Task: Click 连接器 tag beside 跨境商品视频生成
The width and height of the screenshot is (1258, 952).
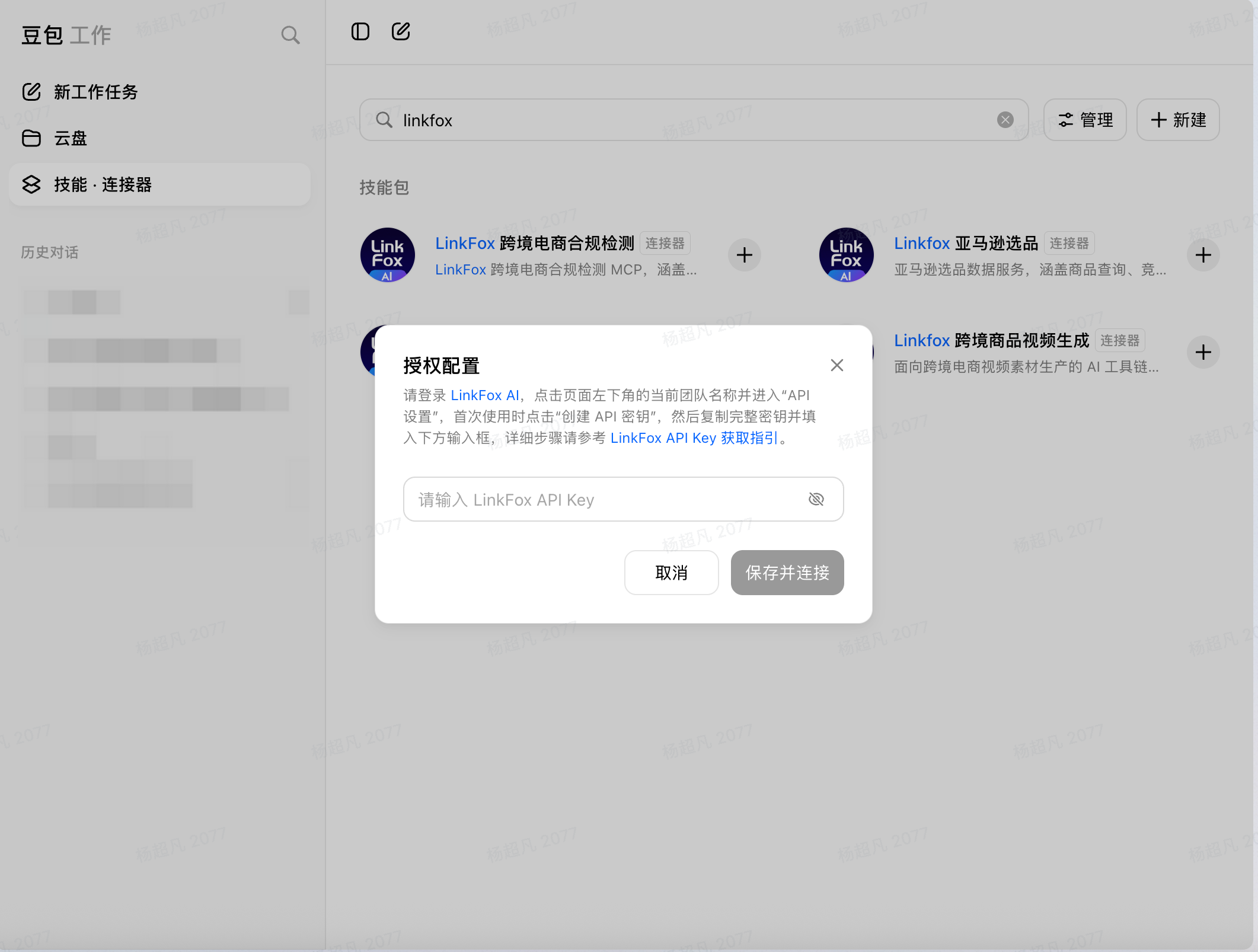Action: click(1120, 340)
